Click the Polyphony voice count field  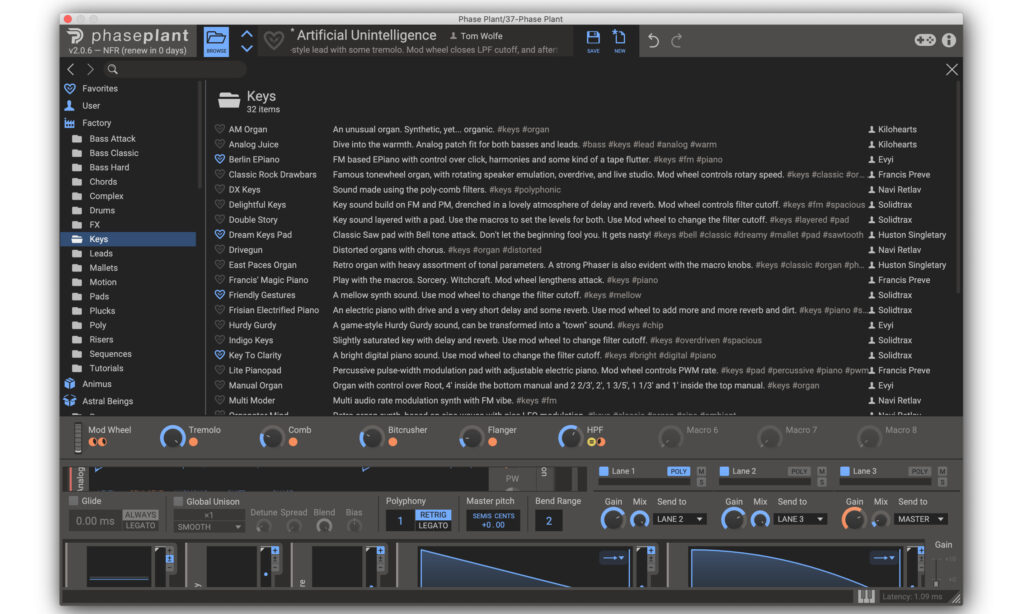[x=400, y=521]
